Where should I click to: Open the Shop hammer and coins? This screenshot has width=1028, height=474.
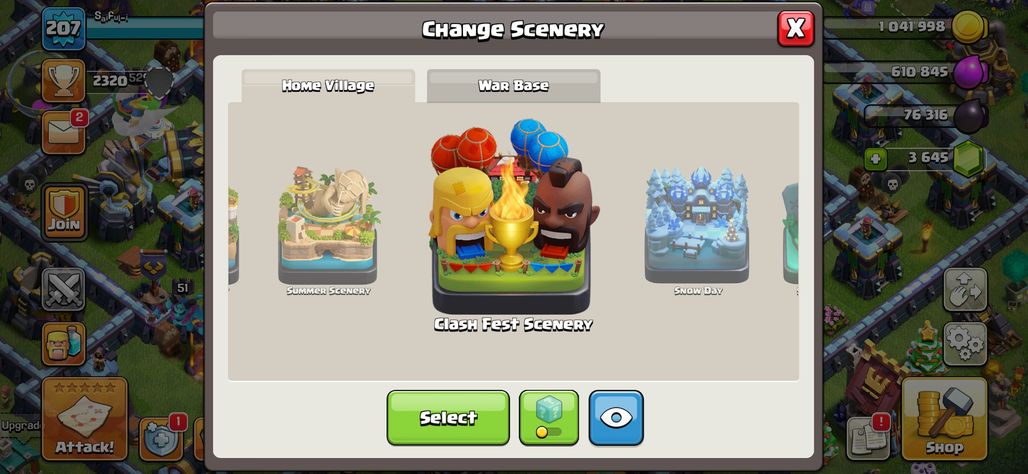(x=944, y=419)
